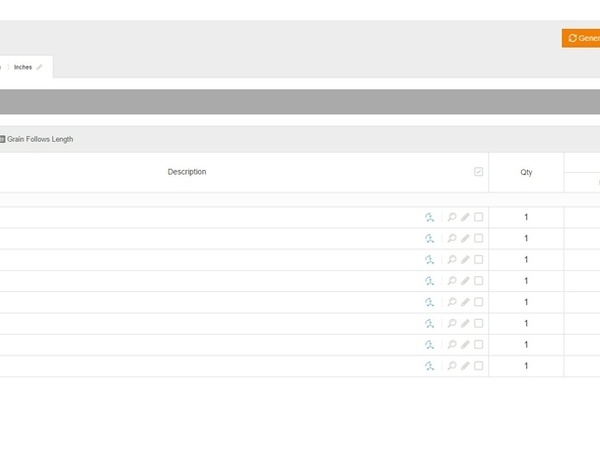Tick the checkbox in the fifth row
Image resolution: width=600 pixels, height=450 pixels.
pyautogui.click(x=479, y=302)
